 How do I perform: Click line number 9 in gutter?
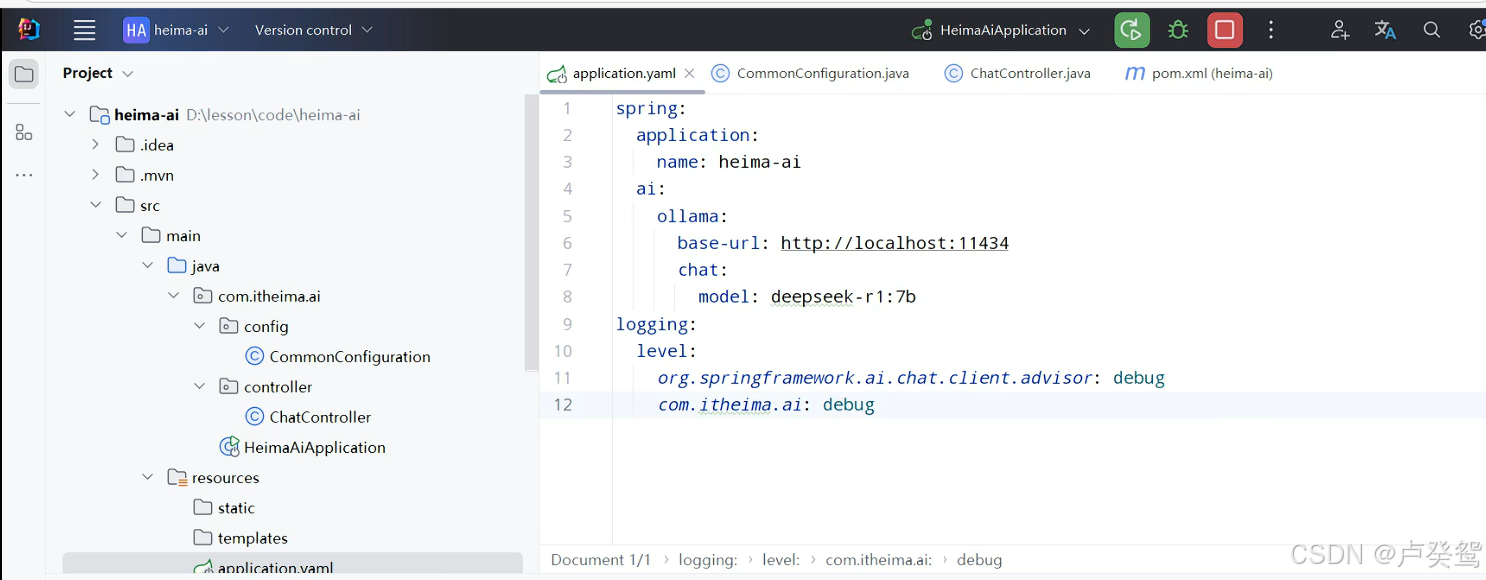[567, 324]
